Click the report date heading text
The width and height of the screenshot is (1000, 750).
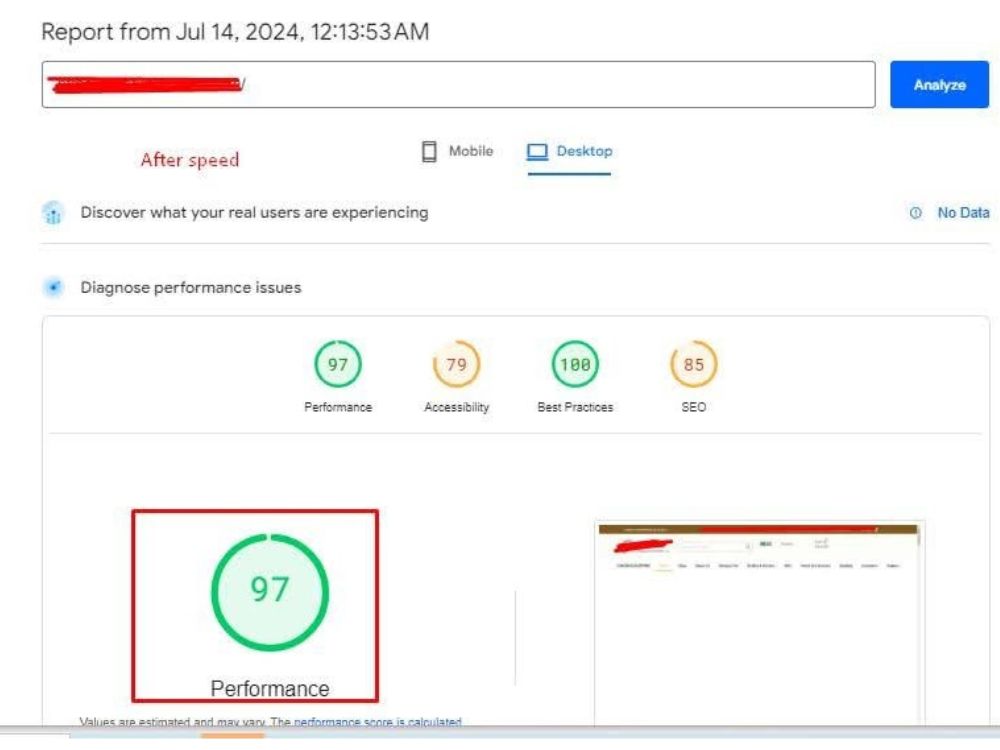[x=235, y=32]
